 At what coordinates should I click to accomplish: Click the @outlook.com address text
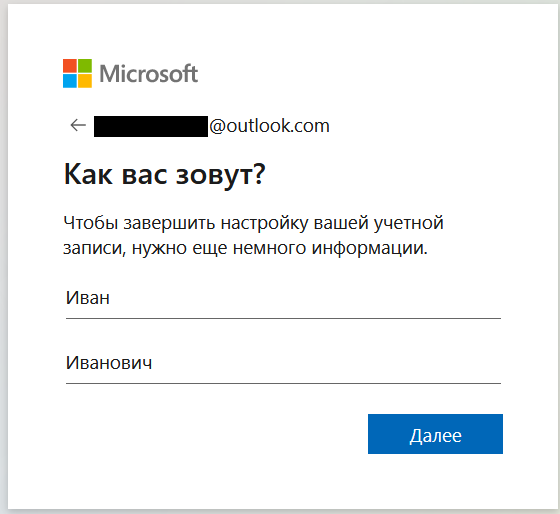pos(269,126)
